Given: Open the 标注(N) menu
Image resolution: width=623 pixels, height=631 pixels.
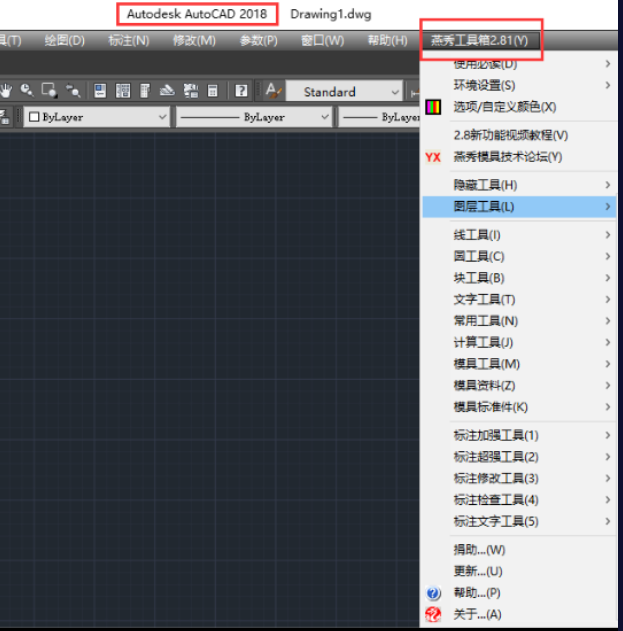Looking at the screenshot, I should (128, 41).
